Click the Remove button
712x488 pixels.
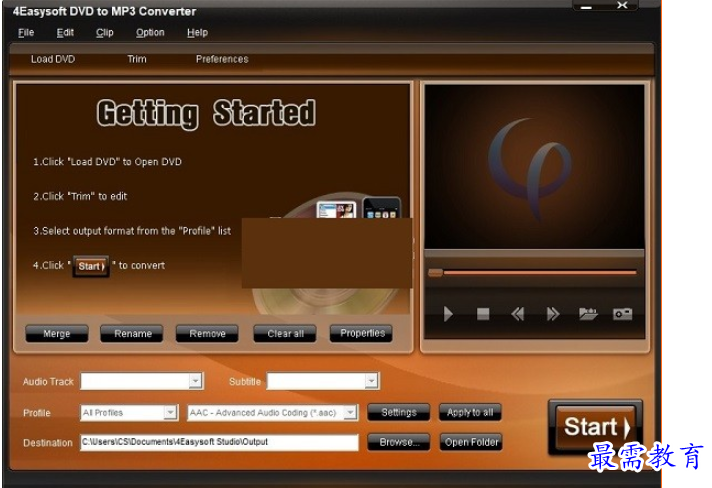[x=208, y=334]
